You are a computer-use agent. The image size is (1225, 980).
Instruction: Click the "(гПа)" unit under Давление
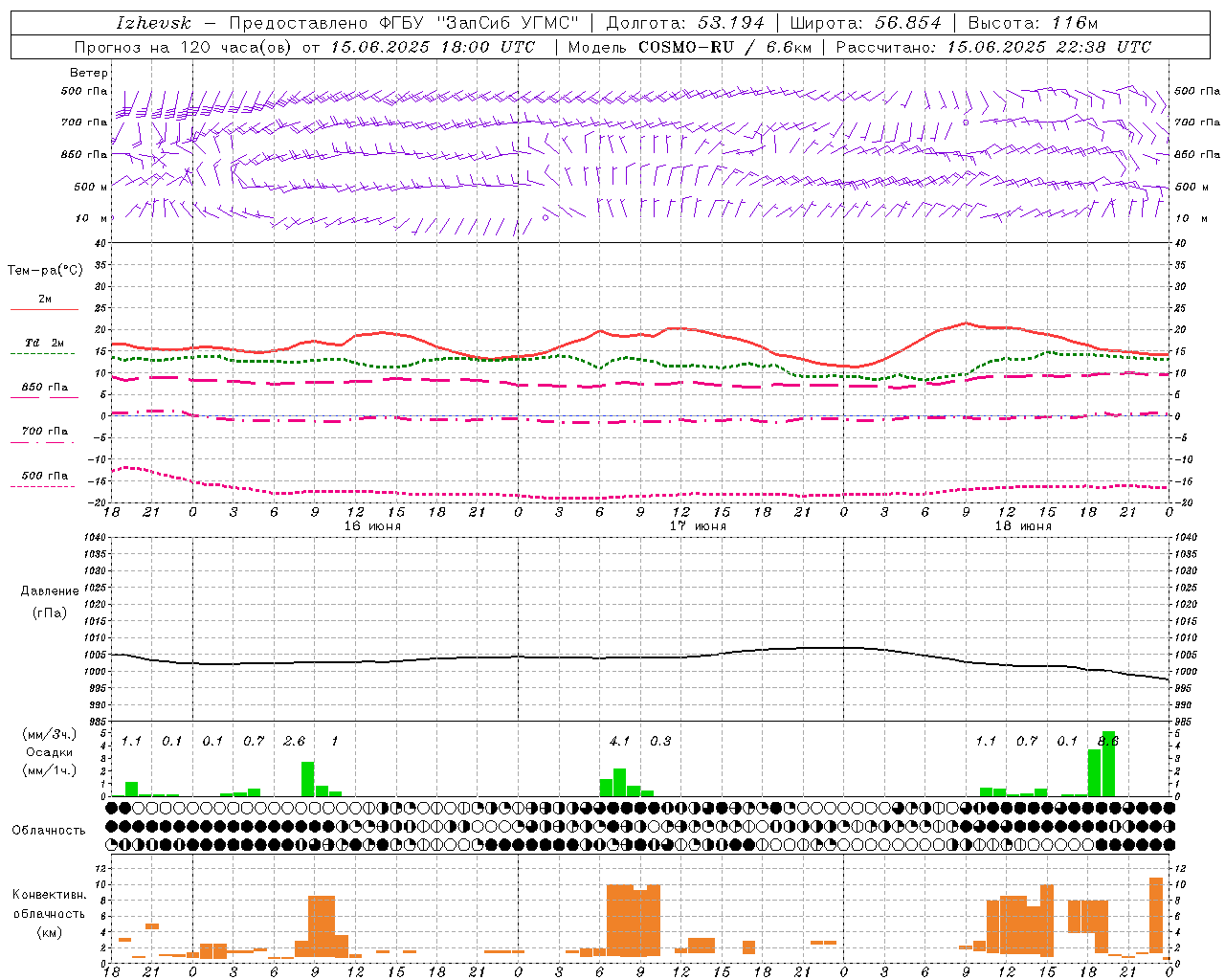[49, 612]
